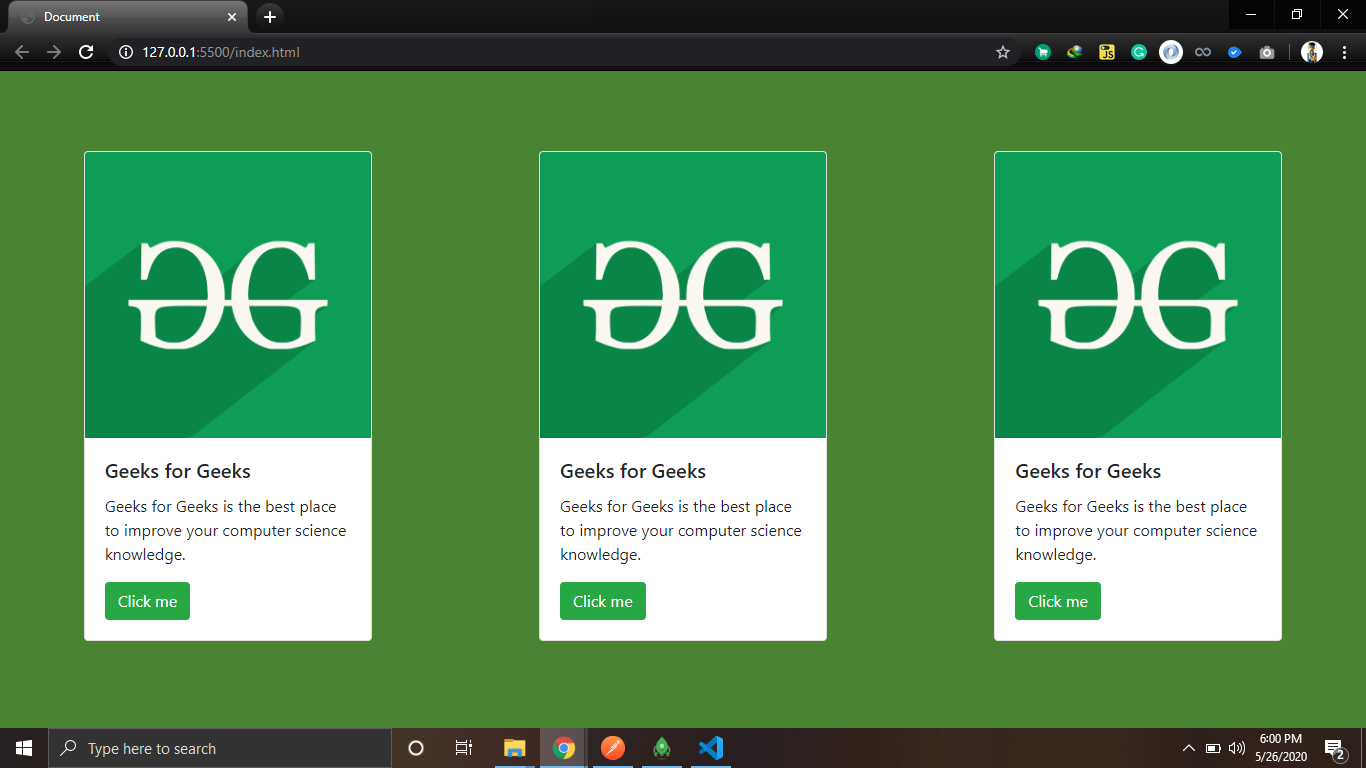View site information icon in address bar
Screen dimensions: 1366x768
coord(126,52)
